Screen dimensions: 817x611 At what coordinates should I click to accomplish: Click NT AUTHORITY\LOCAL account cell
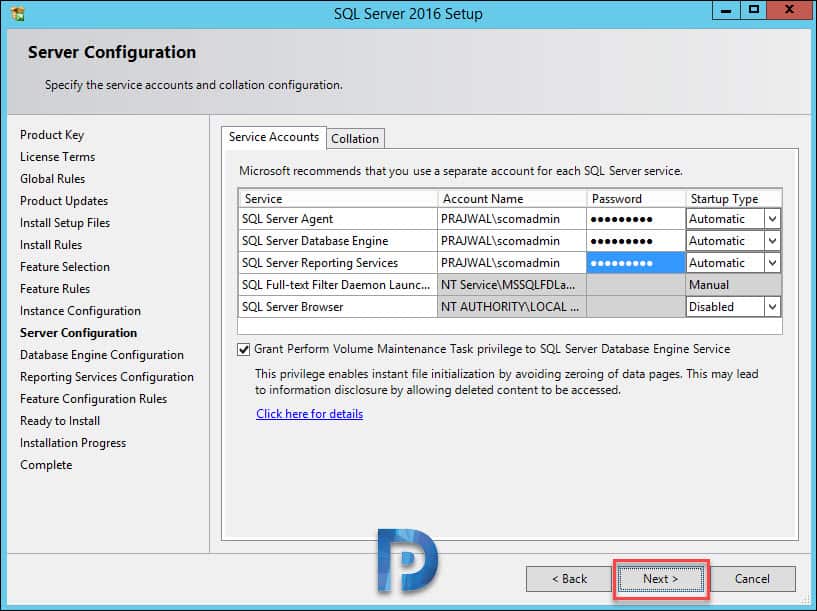[512, 307]
